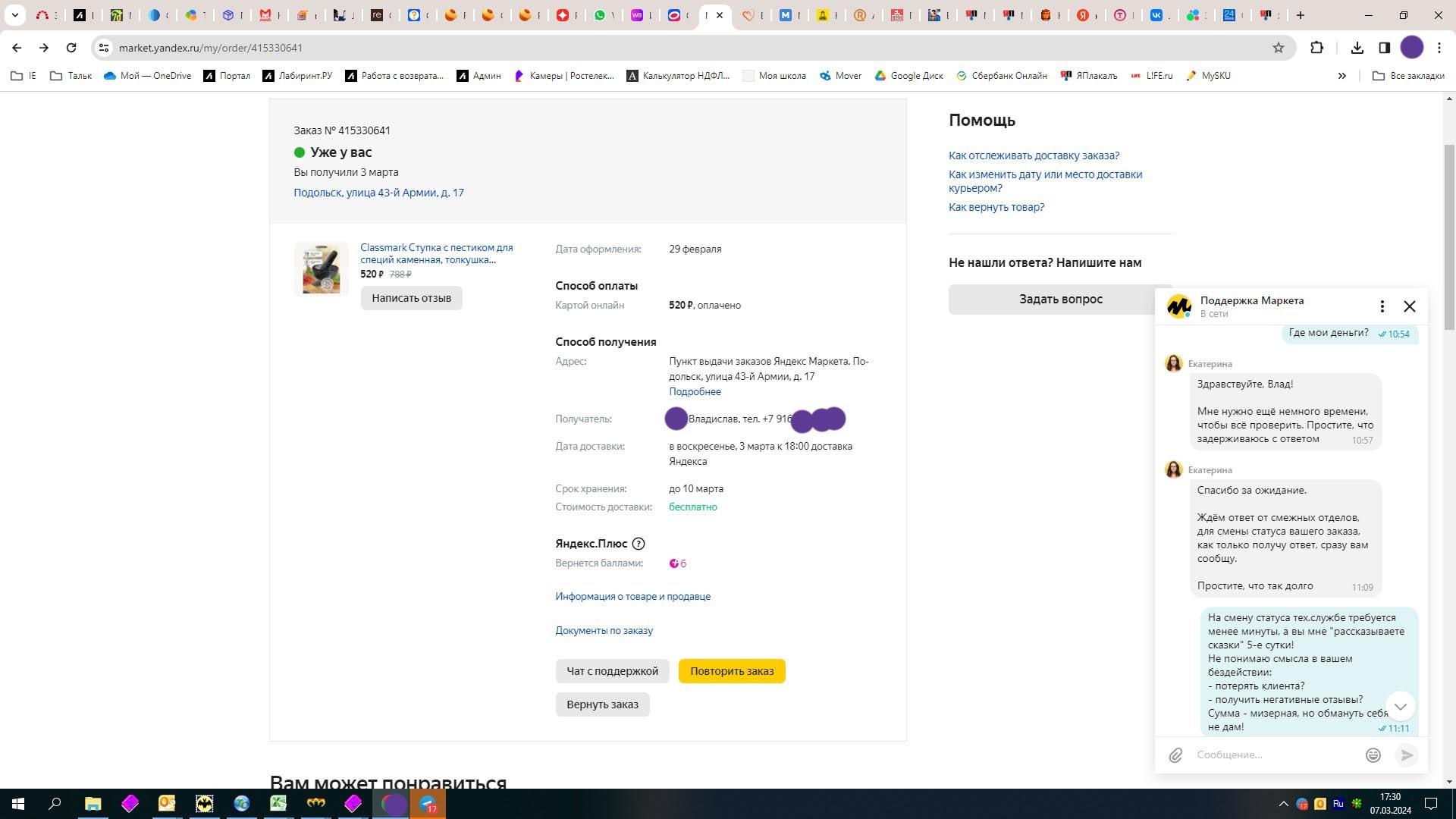
Task: Click the send message arrow icon
Action: pyautogui.click(x=1407, y=755)
